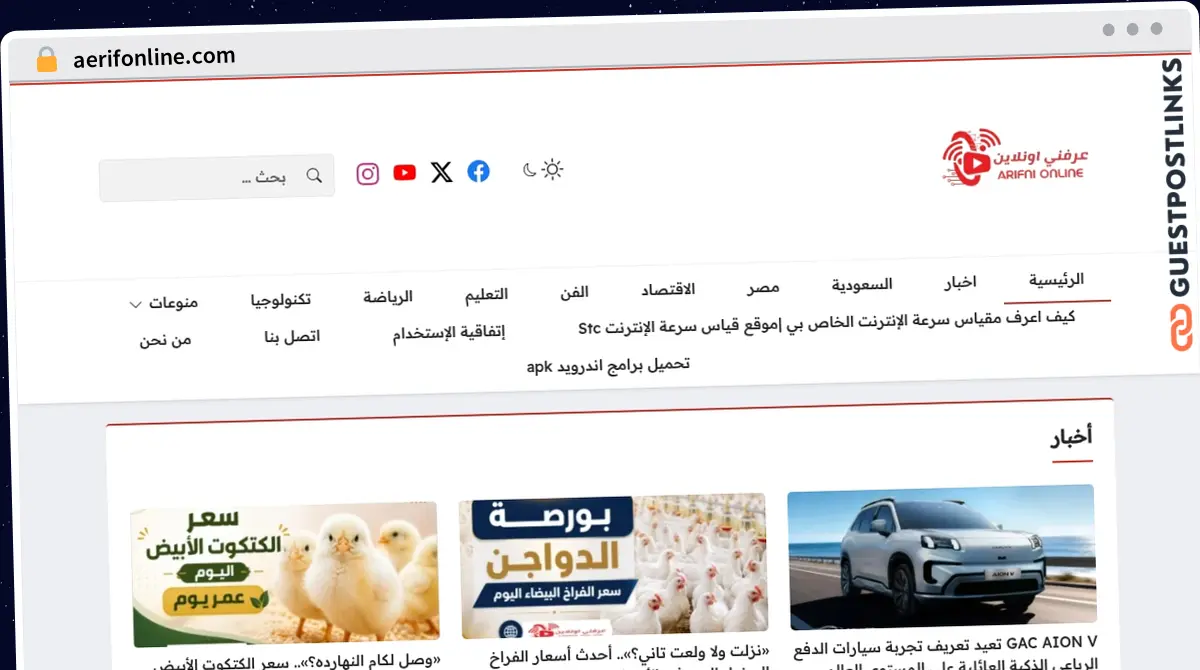Open the GAC AION V car thumbnail
The image size is (1200, 670).
click(941, 557)
